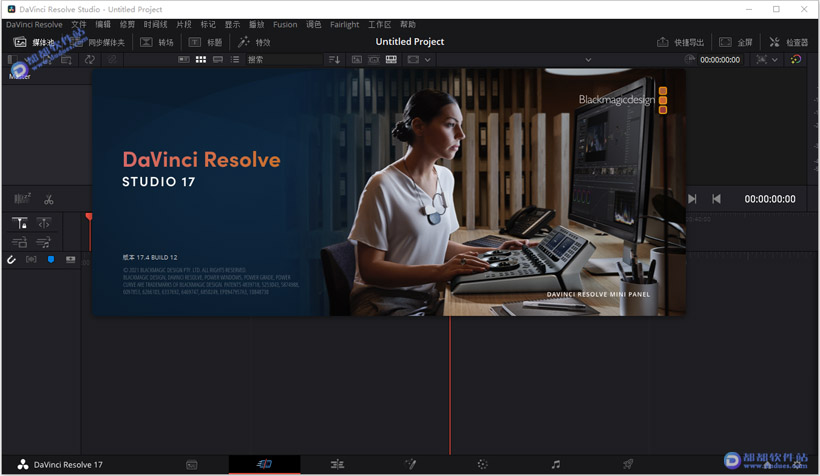The width and height of the screenshot is (820, 476).
Task: Select timeline viewer mode icon
Action: pyautogui.click(x=391, y=60)
